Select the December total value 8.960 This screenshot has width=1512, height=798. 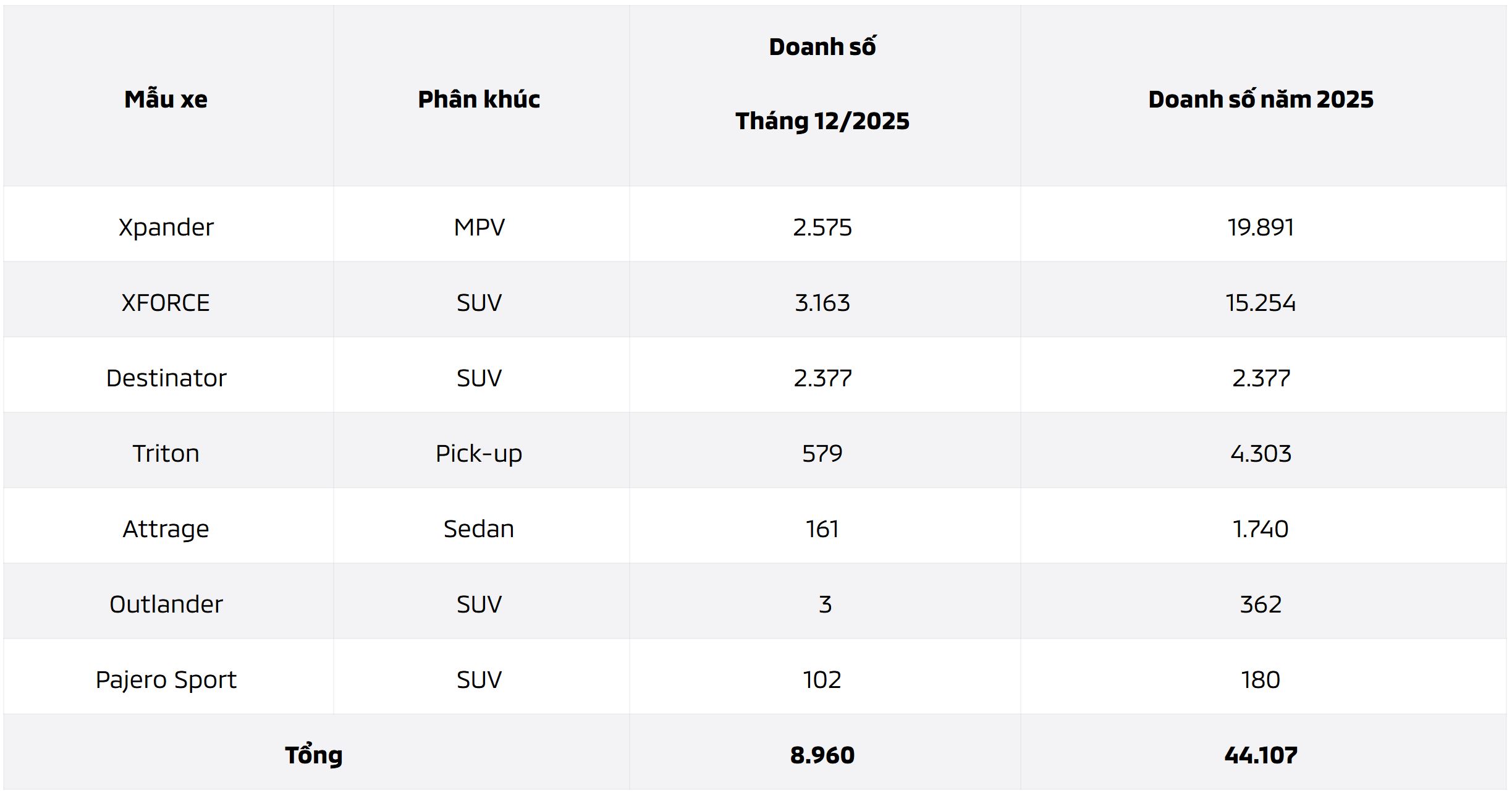[822, 755]
